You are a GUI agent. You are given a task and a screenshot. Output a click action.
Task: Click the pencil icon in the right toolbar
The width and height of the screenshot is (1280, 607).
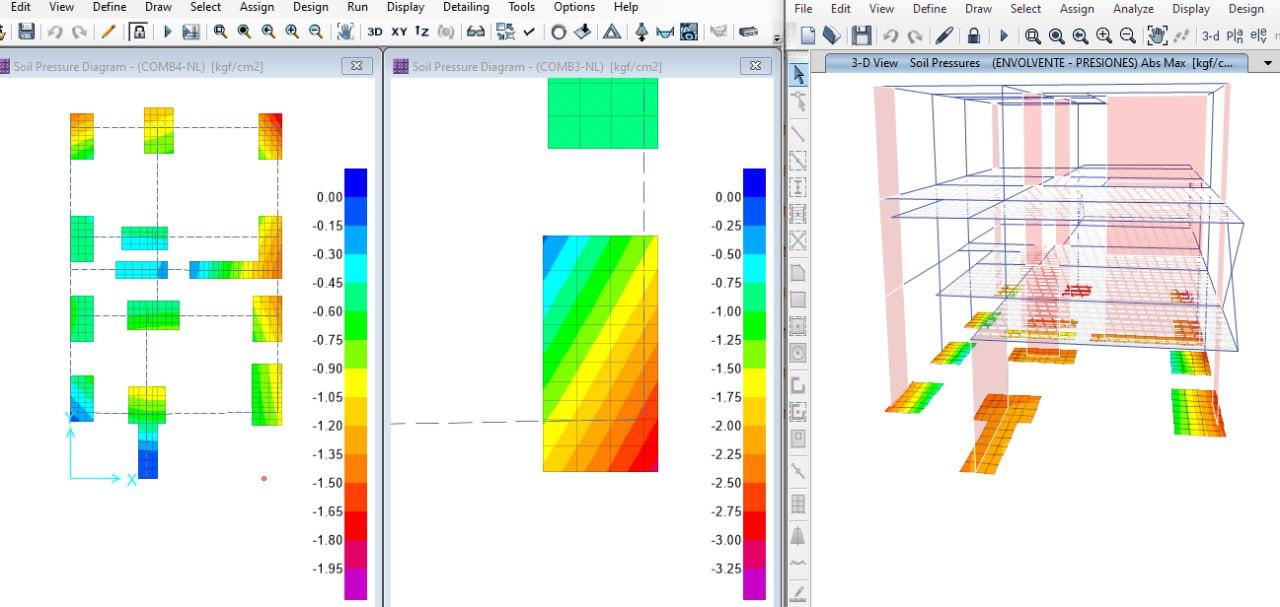943,36
